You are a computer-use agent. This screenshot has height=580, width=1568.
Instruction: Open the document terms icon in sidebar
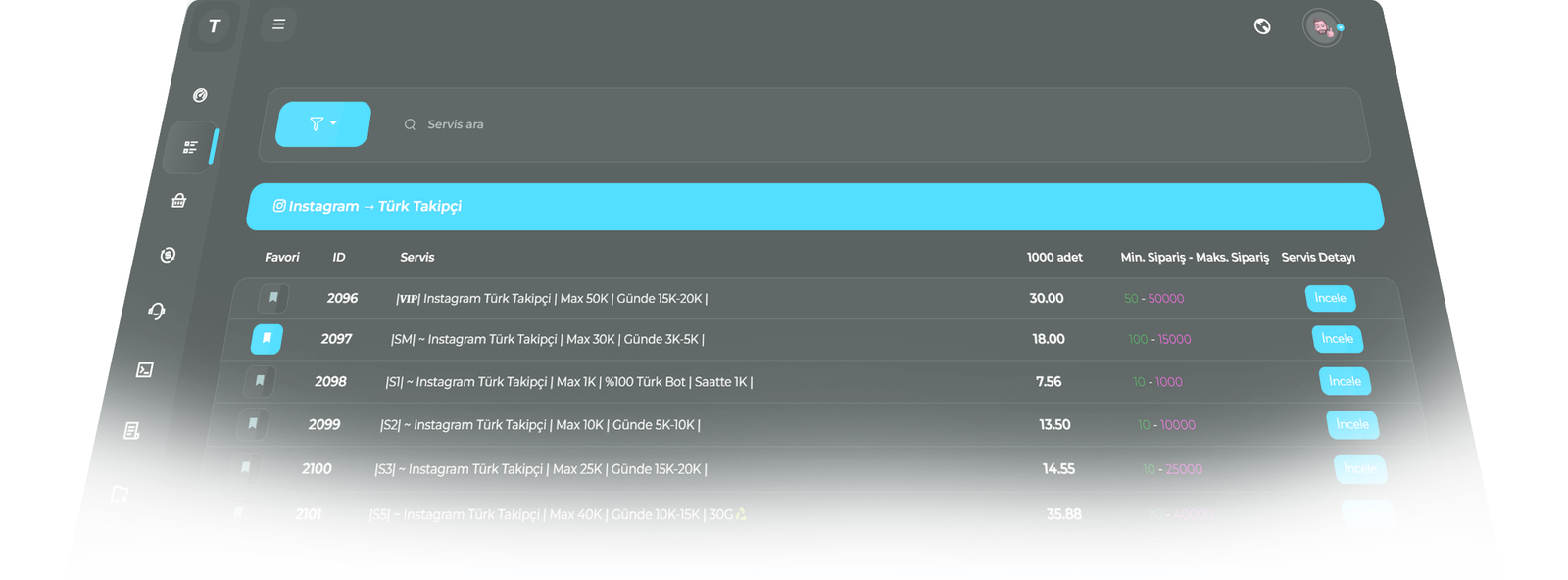(131, 431)
